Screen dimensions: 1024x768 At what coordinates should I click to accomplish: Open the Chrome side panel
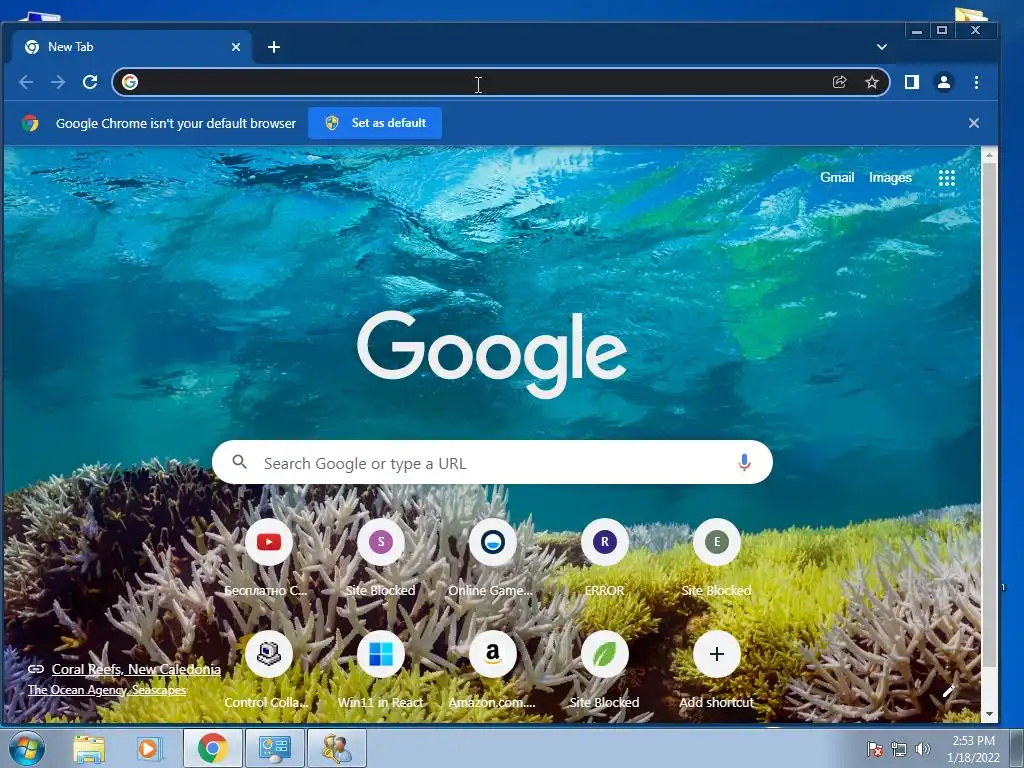point(912,82)
